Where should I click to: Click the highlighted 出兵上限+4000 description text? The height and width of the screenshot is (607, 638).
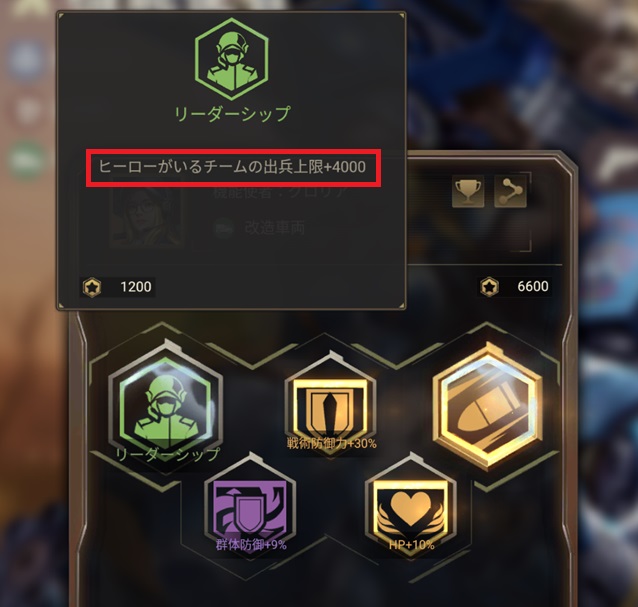tap(233, 167)
